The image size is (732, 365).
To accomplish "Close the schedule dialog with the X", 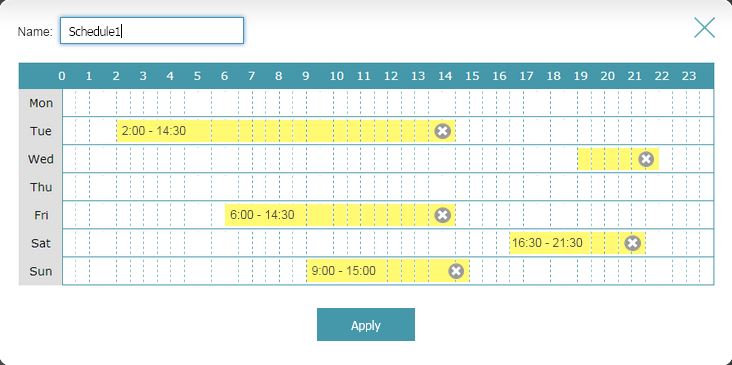I will coord(704,28).
